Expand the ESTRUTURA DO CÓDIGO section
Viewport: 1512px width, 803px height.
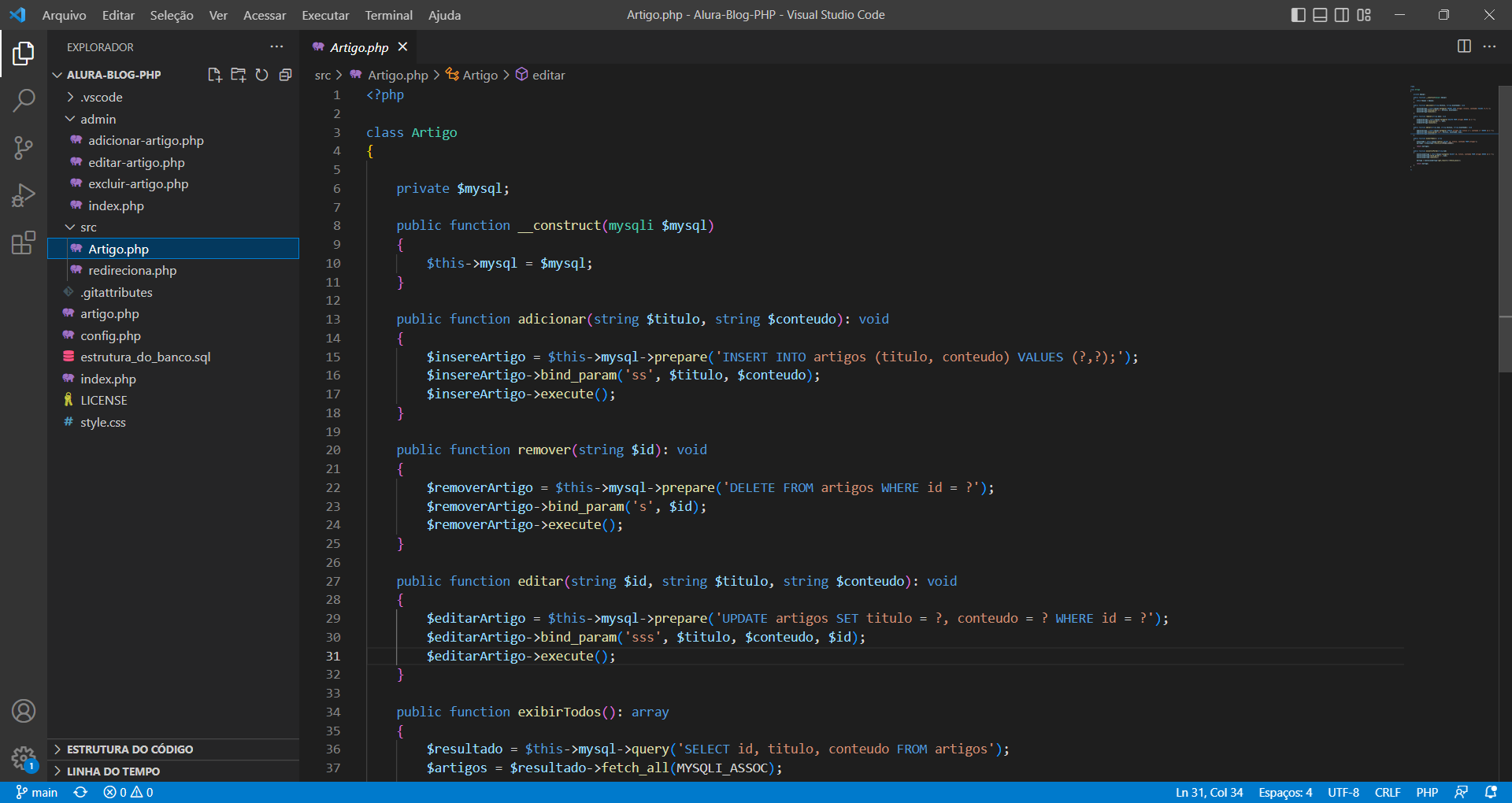click(x=173, y=749)
